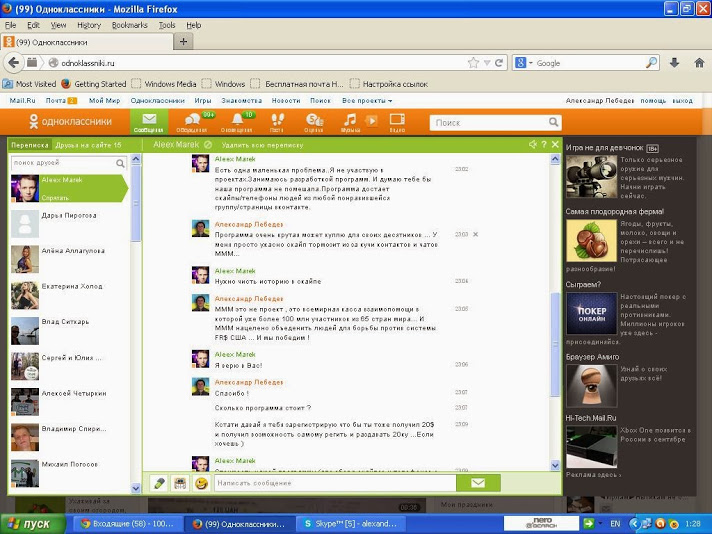This screenshot has height=534, width=712.
Task: Bookmark this page with star icon
Action: (473, 63)
